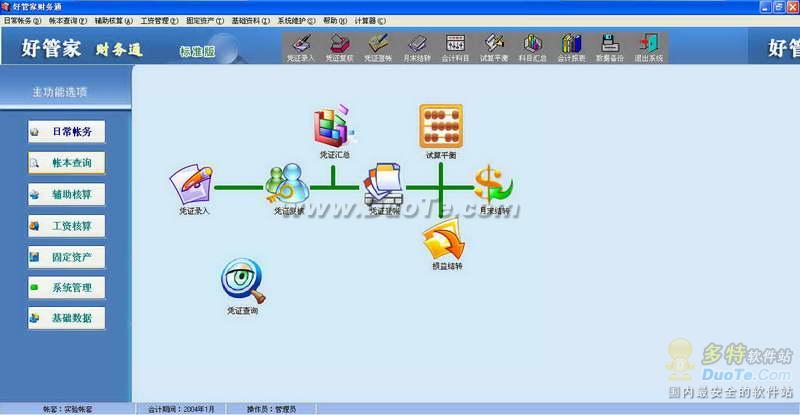Open the 帮助 menu
Viewport: 800px width, 415px height.
pos(335,21)
